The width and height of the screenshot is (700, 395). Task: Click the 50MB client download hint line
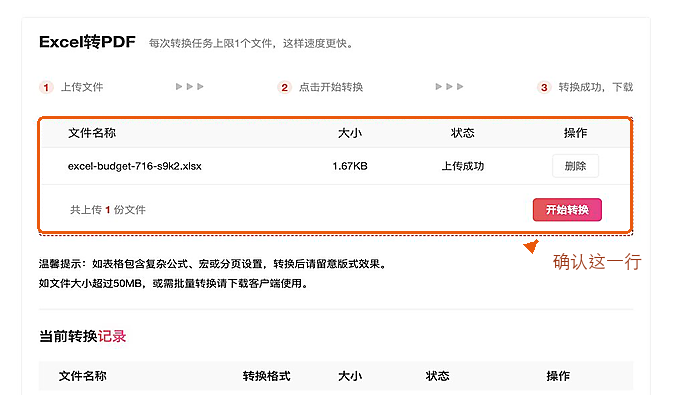coord(174,283)
